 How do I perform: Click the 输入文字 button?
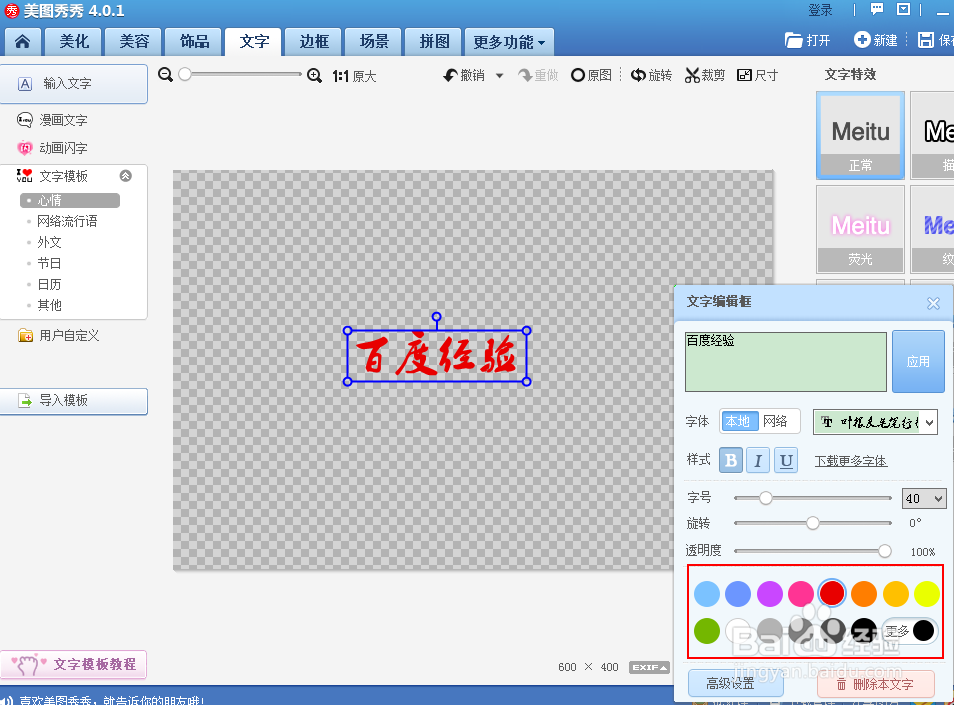click(x=74, y=84)
